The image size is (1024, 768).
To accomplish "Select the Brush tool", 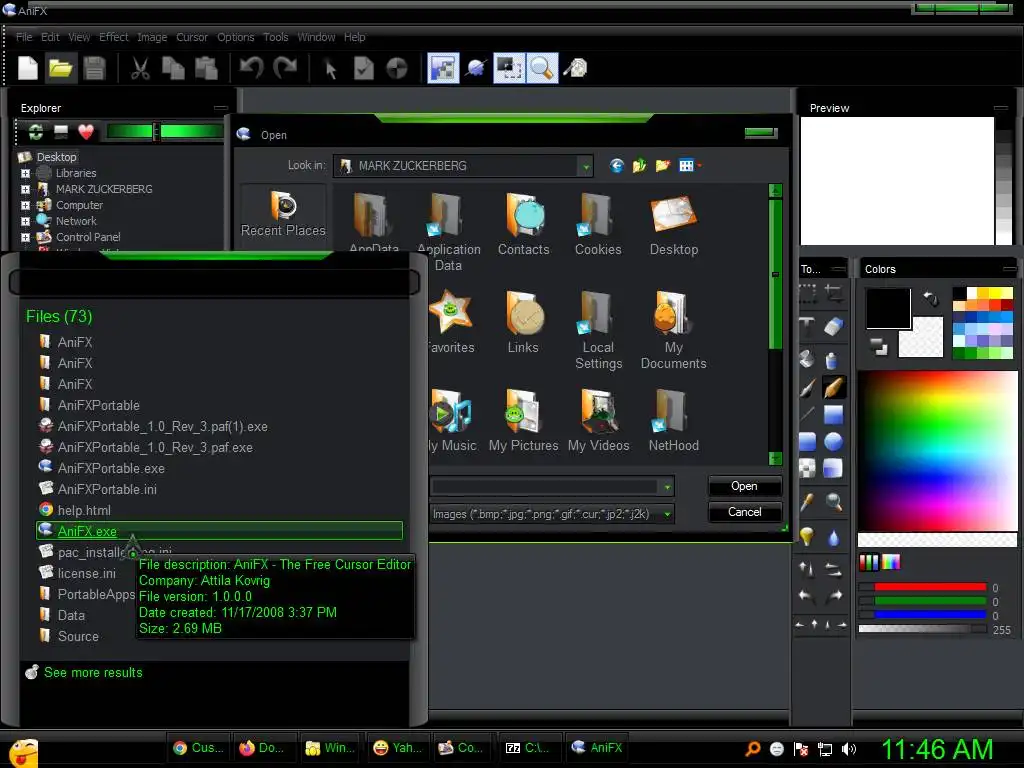I will pyautogui.click(x=807, y=388).
